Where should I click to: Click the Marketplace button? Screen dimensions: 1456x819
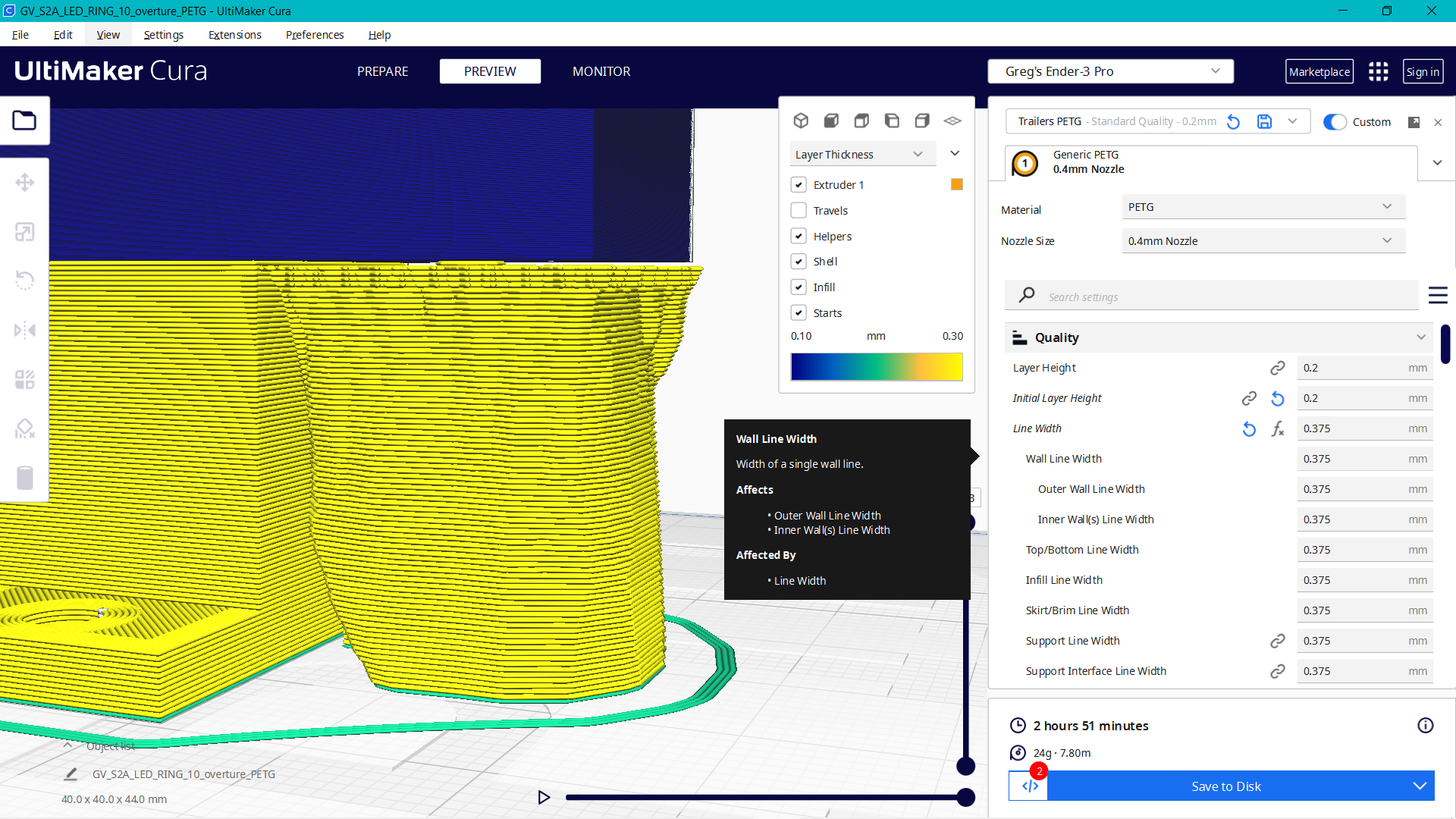[1319, 71]
